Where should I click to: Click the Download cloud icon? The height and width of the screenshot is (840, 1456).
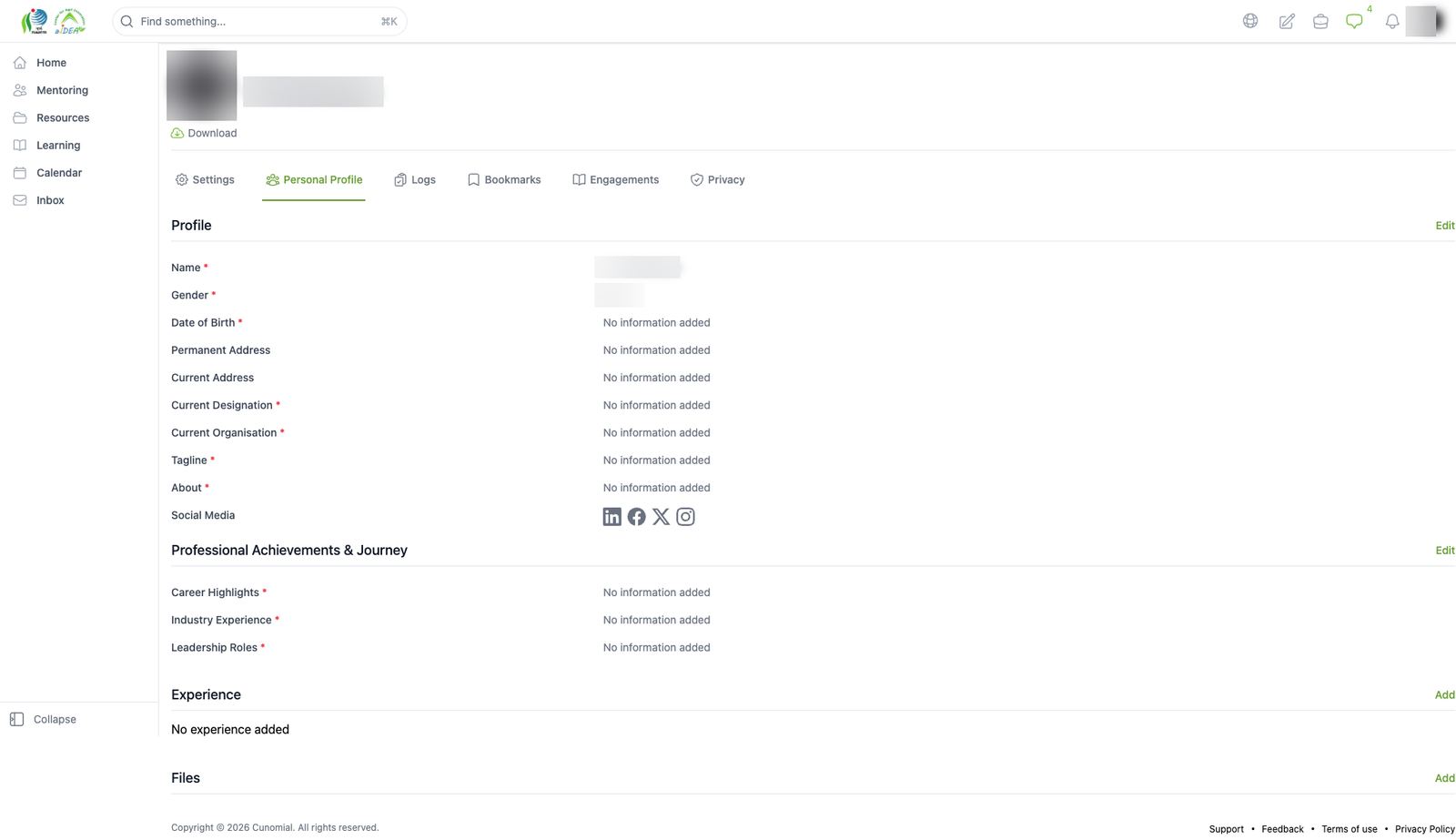tap(177, 133)
